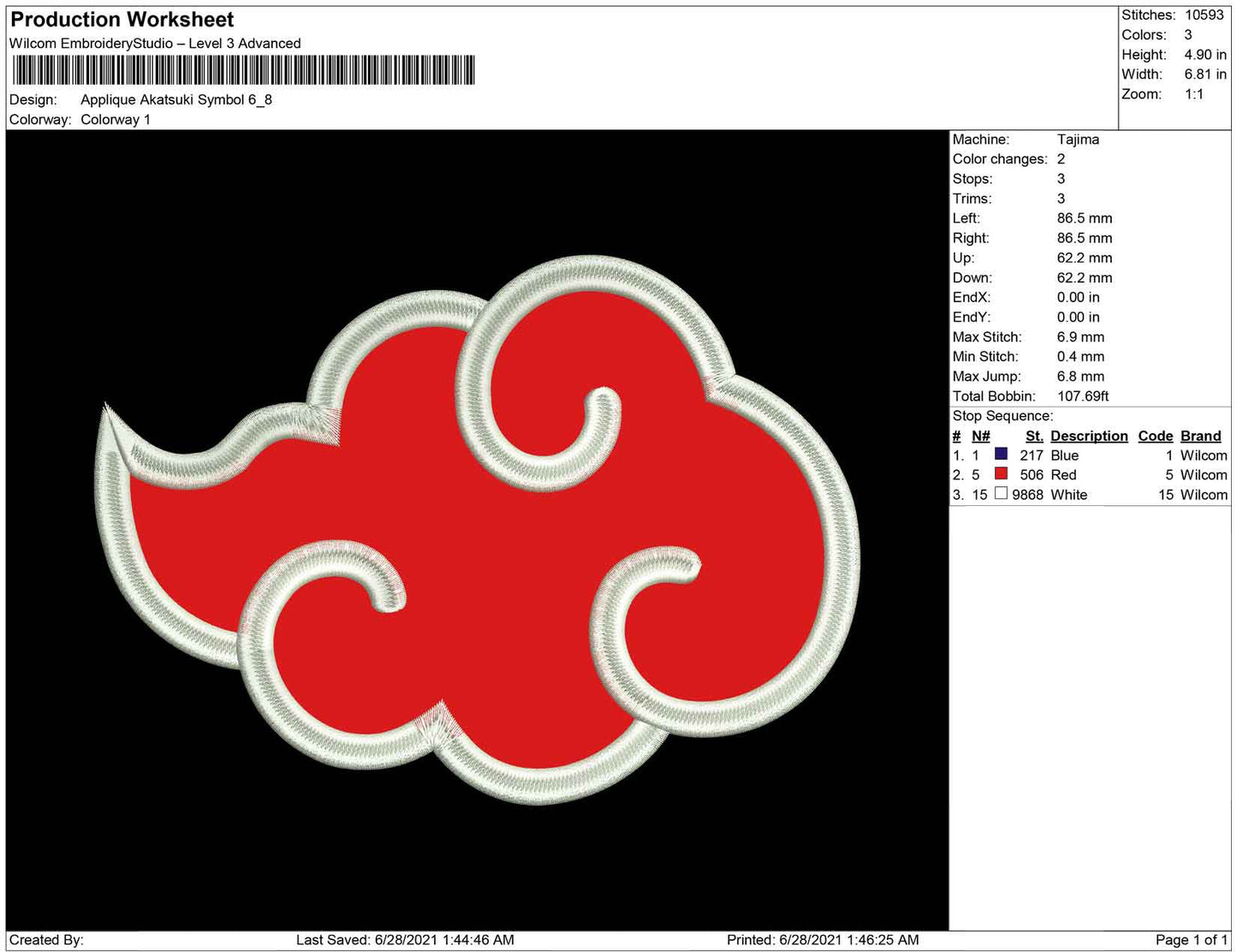Select the "Red" description text
This screenshot has height=952, width=1237.
pos(1063,475)
